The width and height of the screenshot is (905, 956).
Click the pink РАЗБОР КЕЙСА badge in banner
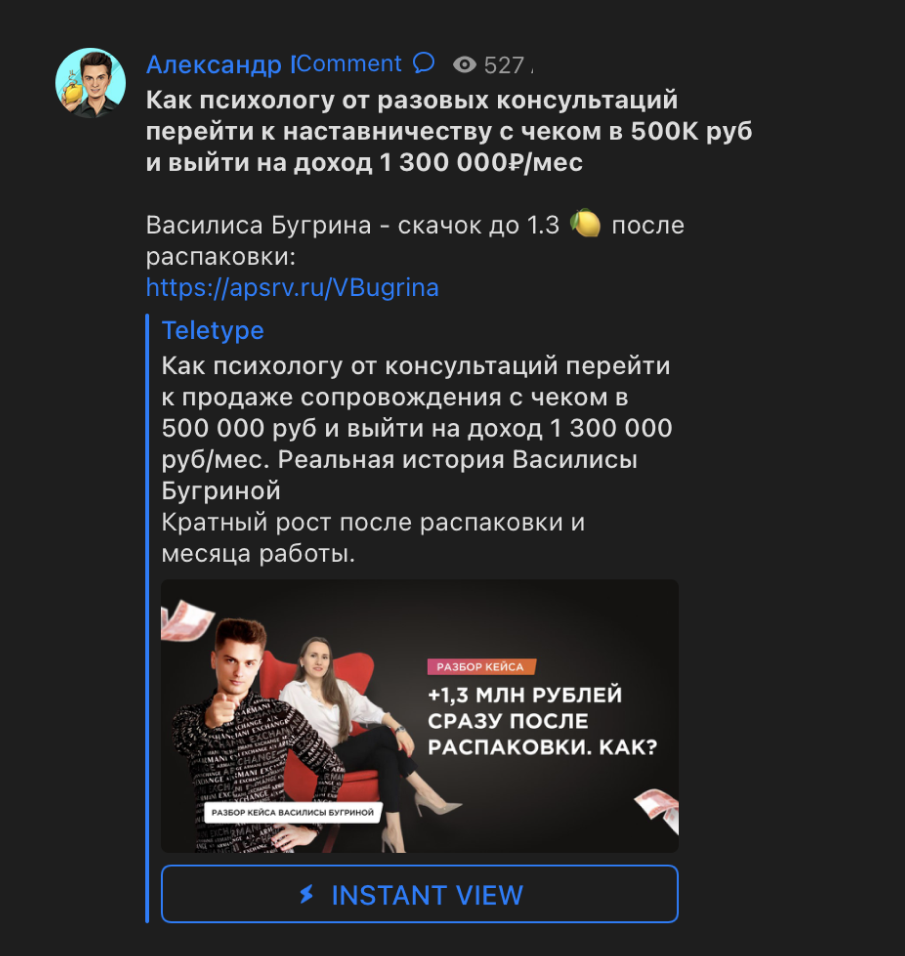point(481,666)
